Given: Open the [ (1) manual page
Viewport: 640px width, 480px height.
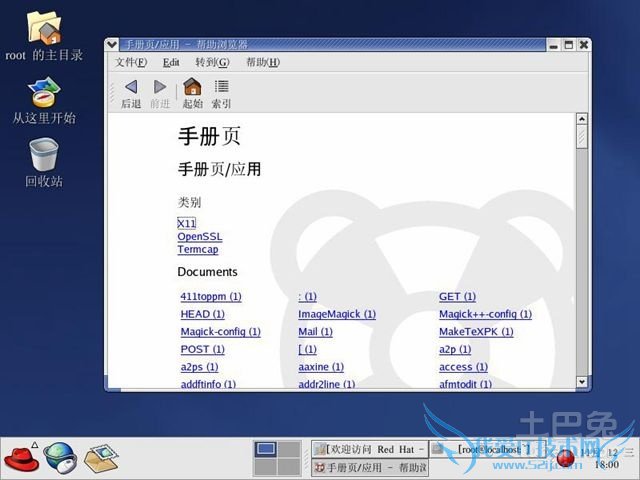Looking at the screenshot, I should [307, 349].
